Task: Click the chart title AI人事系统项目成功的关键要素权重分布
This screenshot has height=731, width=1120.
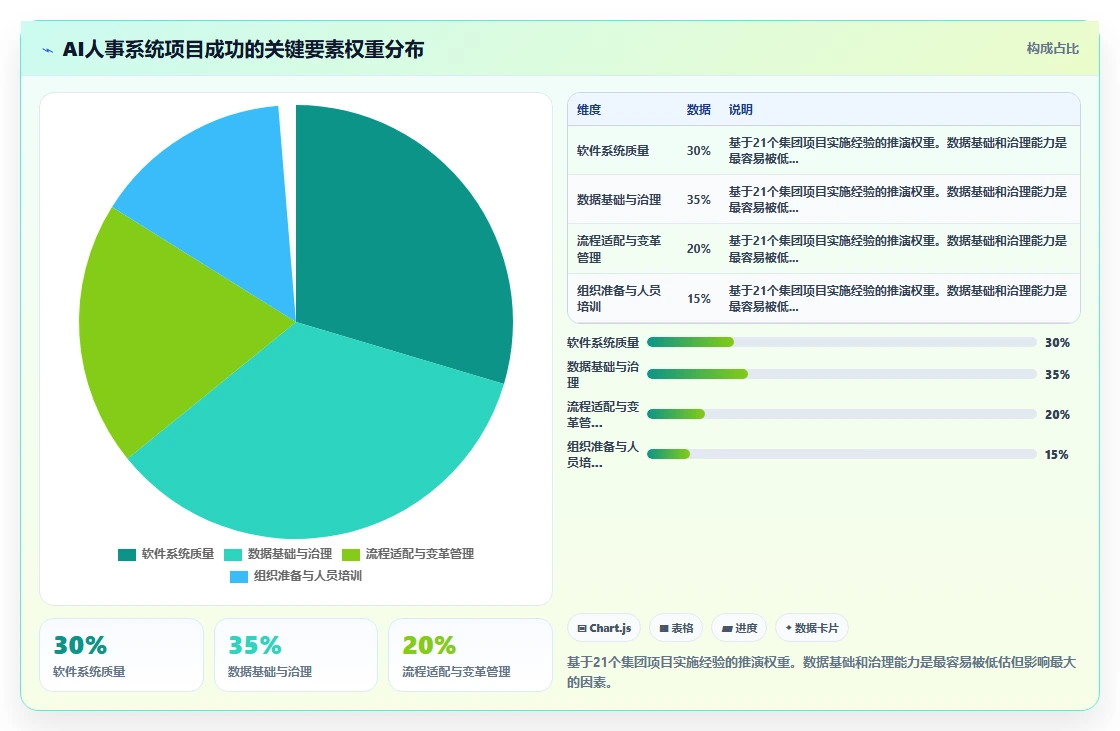Action: (244, 49)
